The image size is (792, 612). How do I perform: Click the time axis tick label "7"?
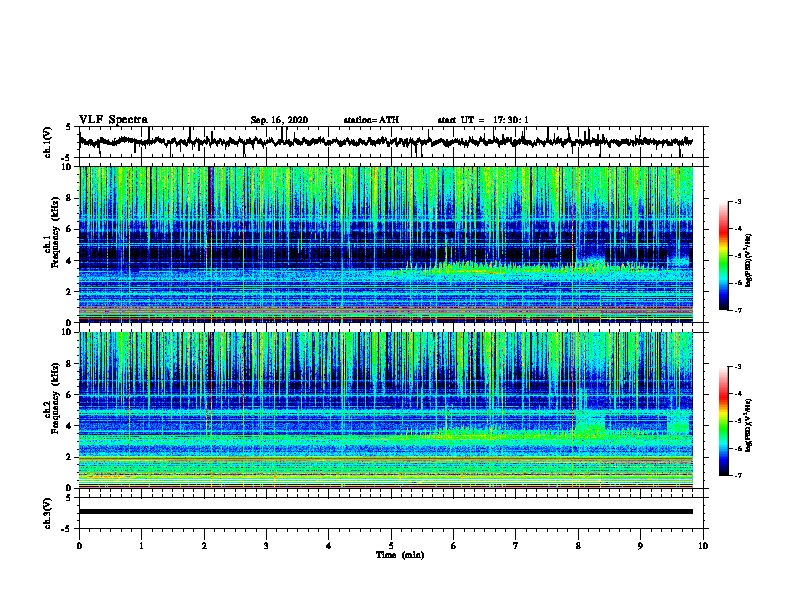[x=516, y=546]
